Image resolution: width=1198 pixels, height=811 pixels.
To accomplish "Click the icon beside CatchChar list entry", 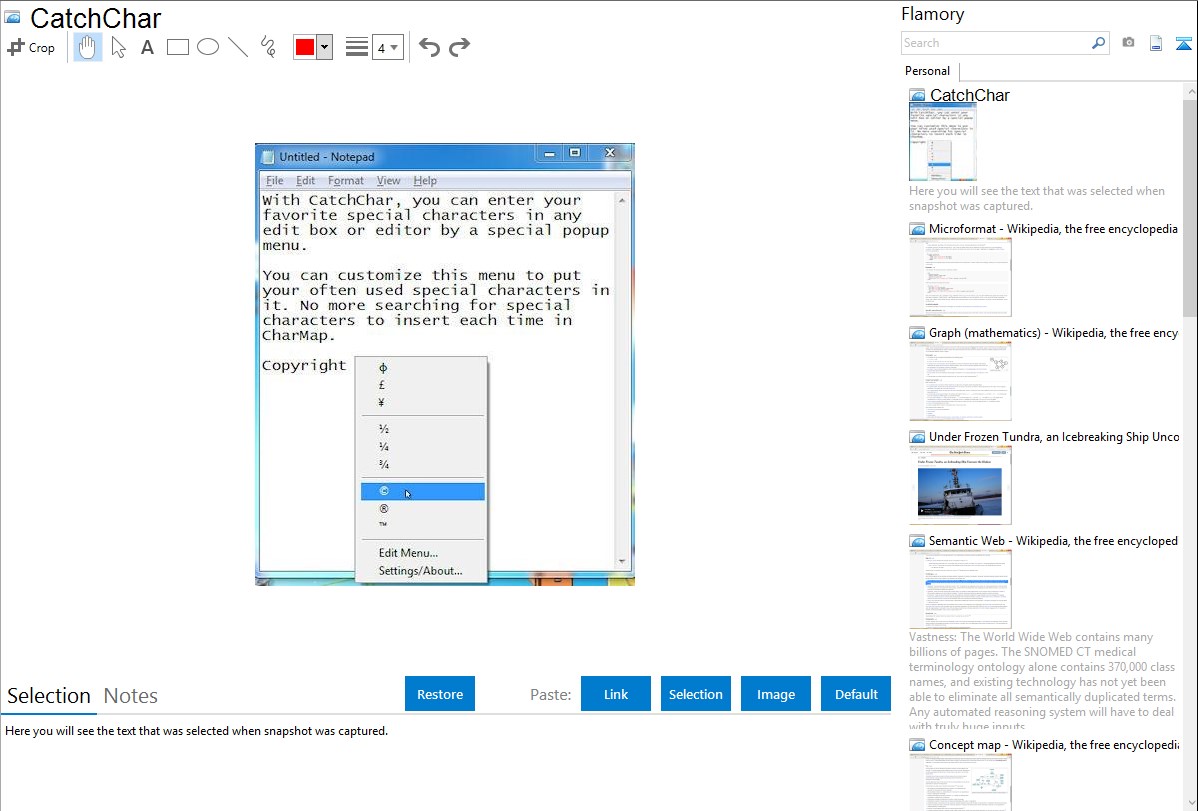I will 917,96.
